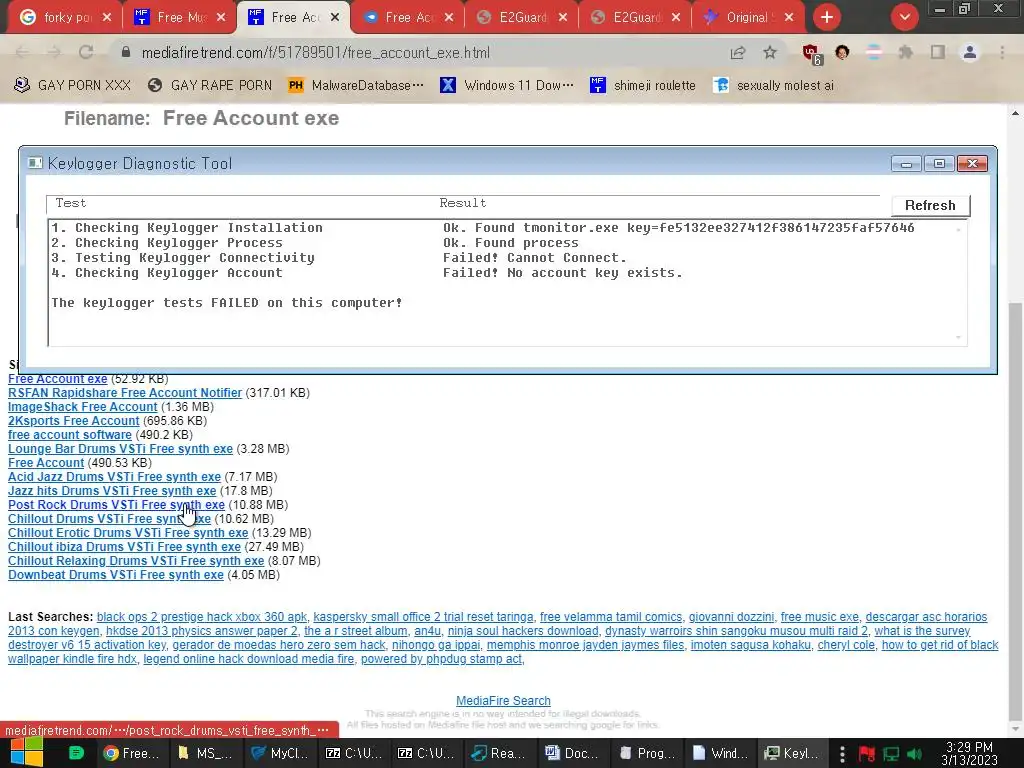Click the lock icon in address bar
This screenshot has width=1024, height=768.
point(126,52)
